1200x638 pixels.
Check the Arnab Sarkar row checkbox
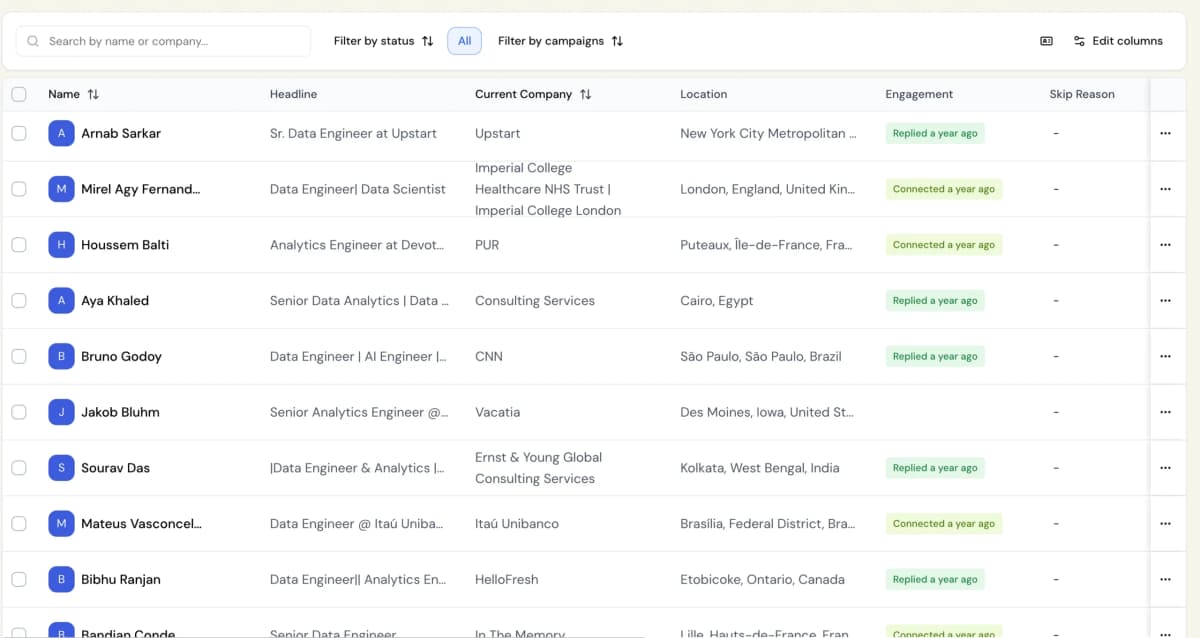coord(19,133)
